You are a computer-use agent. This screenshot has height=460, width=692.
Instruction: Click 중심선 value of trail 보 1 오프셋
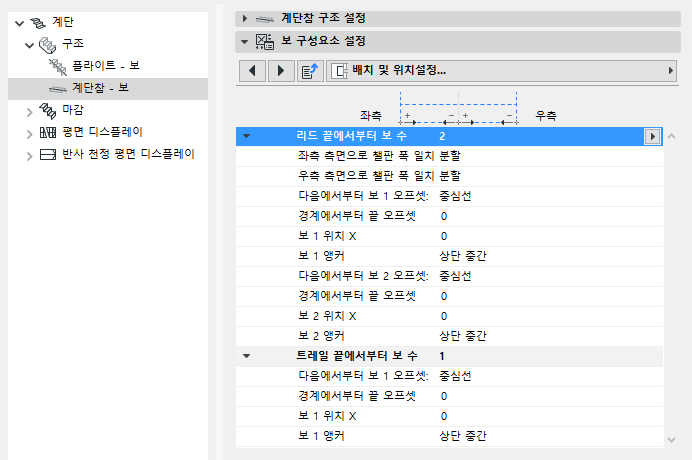(455, 376)
